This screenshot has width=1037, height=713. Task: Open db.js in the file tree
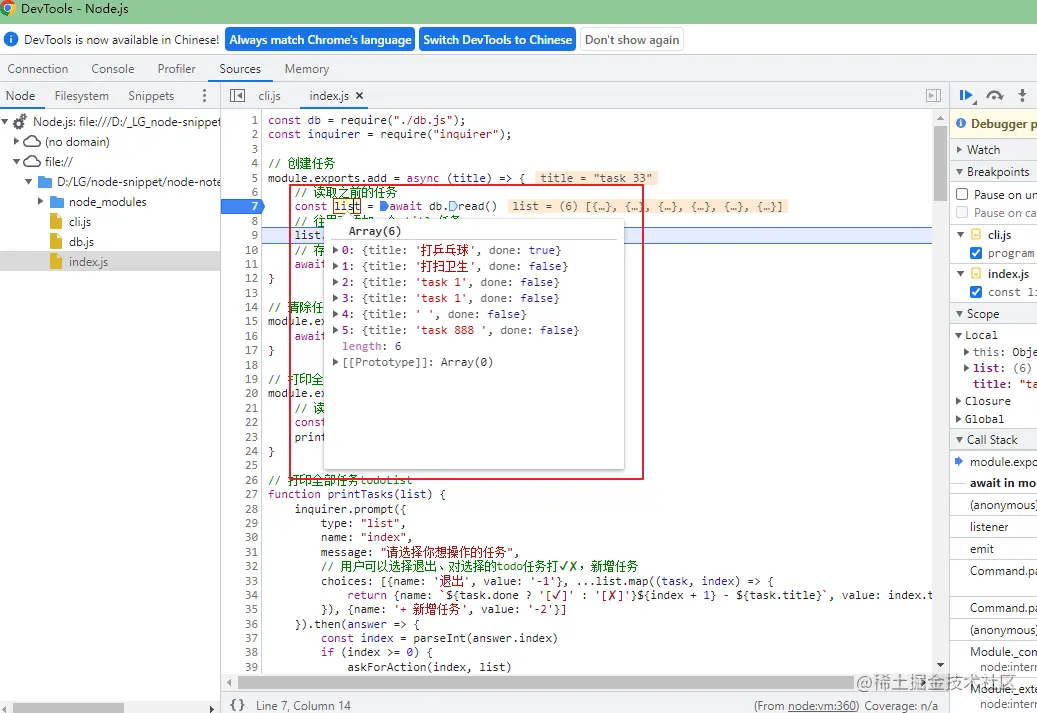pos(81,242)
